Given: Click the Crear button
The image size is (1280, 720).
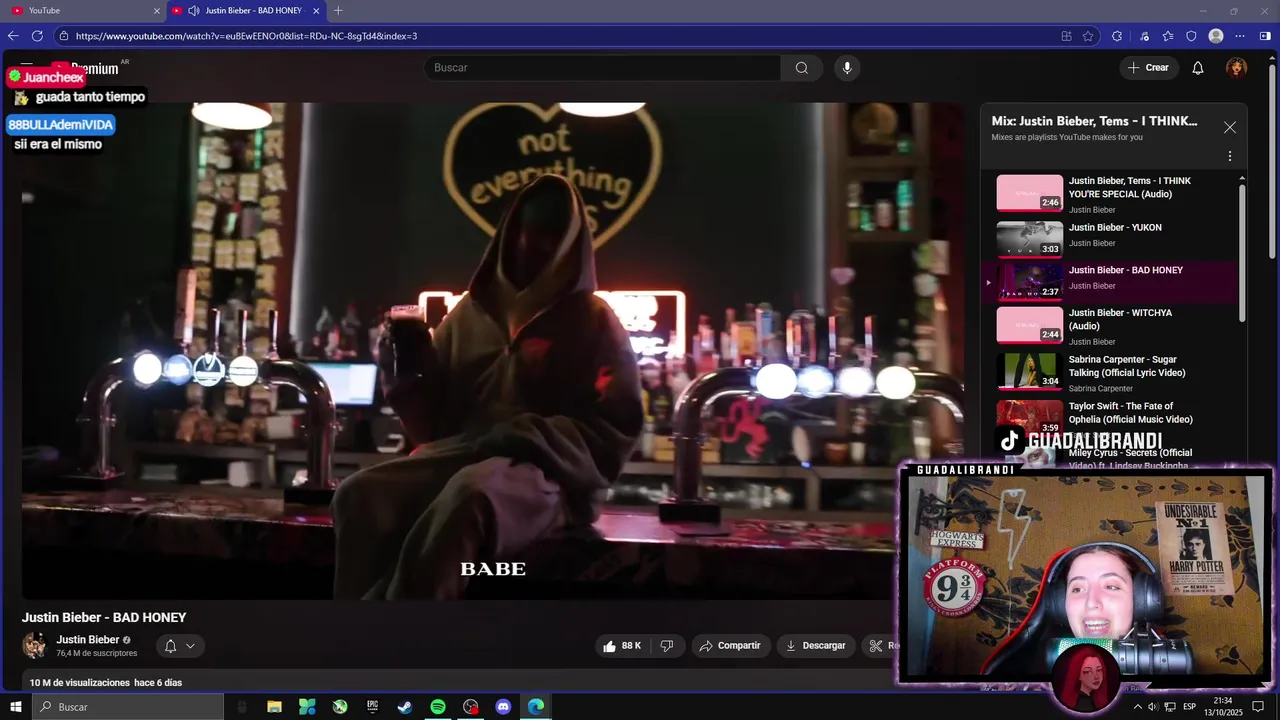Looking at the screenshot, I should (1148, 68).
